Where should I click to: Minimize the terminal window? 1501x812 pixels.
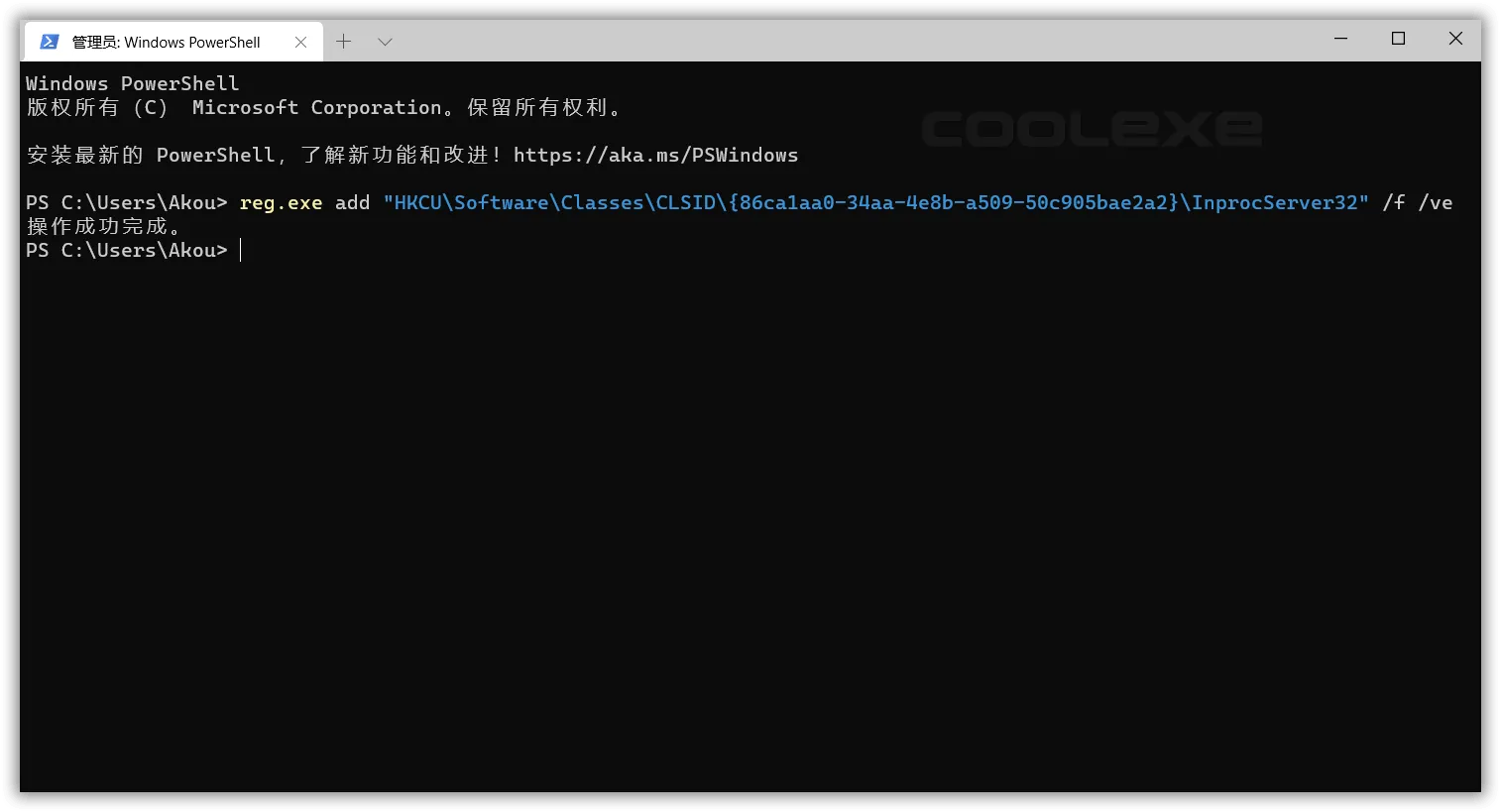(1340, 39)
